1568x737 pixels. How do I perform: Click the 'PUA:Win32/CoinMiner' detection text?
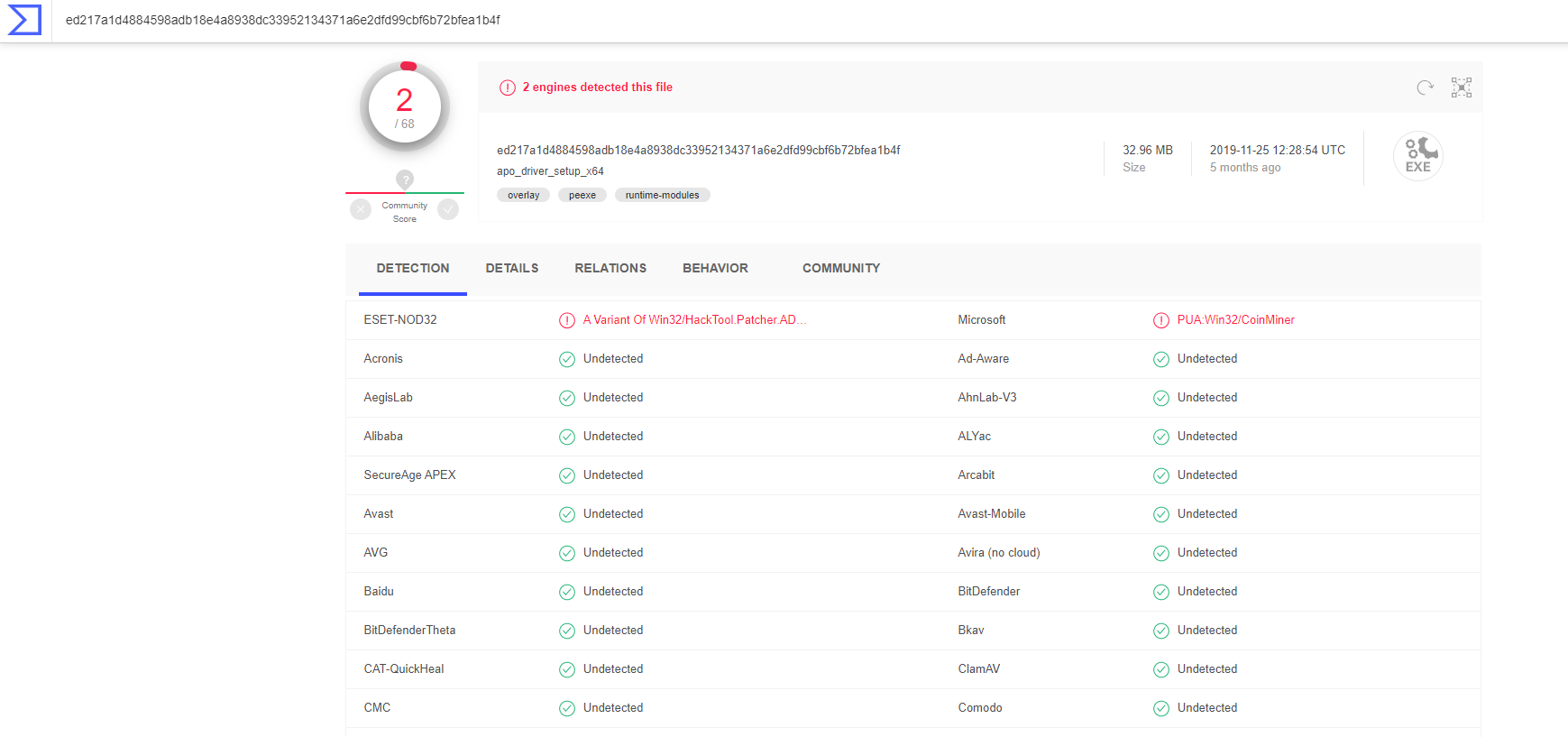(x=1236, y=320)
